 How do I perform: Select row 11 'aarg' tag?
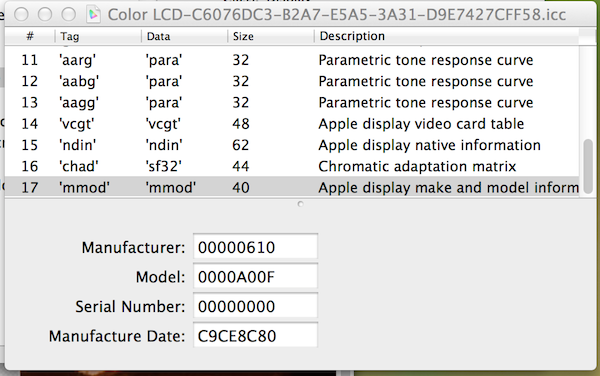point(292,60)
